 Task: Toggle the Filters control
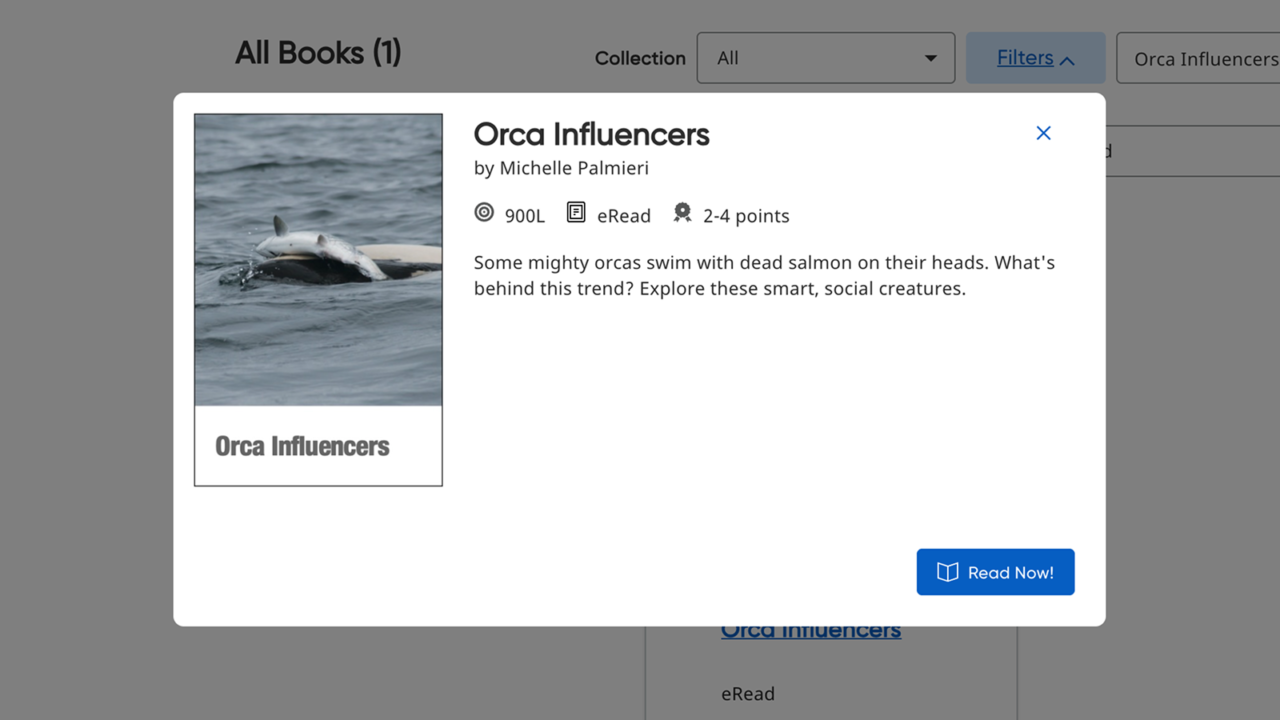[1035, 57]
